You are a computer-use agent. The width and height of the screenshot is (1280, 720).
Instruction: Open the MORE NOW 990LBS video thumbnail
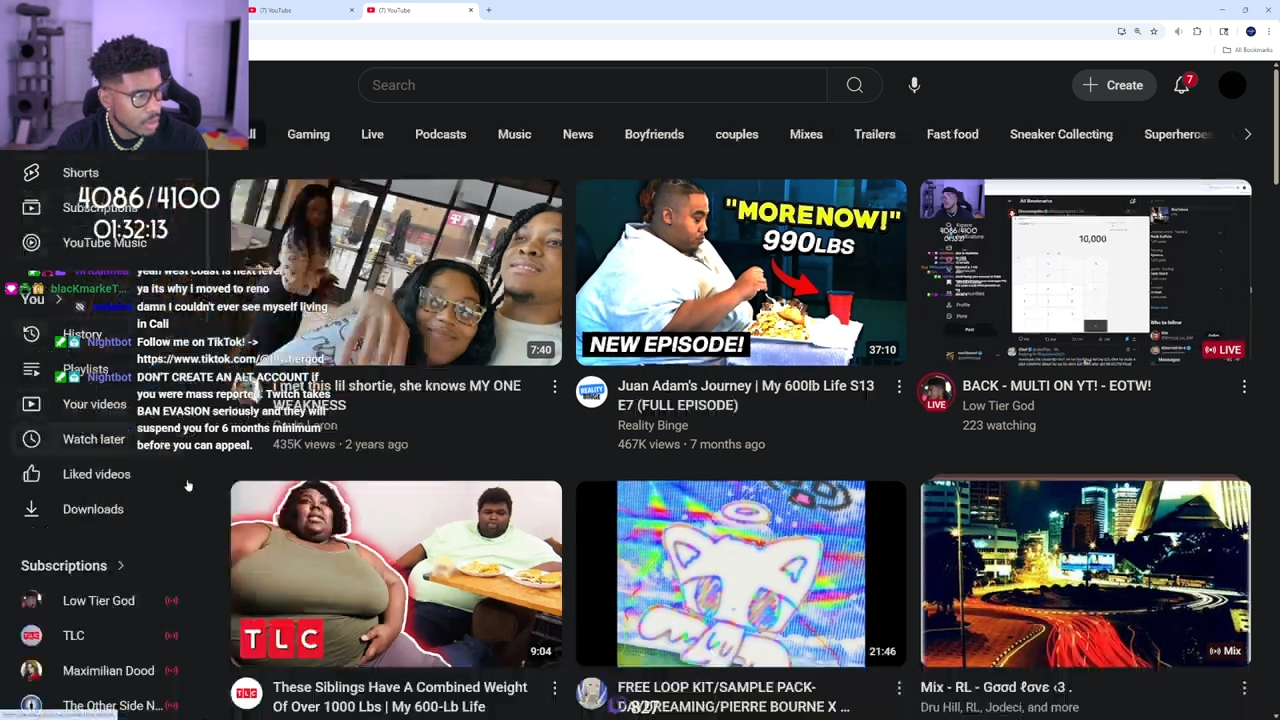click(741, 272)
